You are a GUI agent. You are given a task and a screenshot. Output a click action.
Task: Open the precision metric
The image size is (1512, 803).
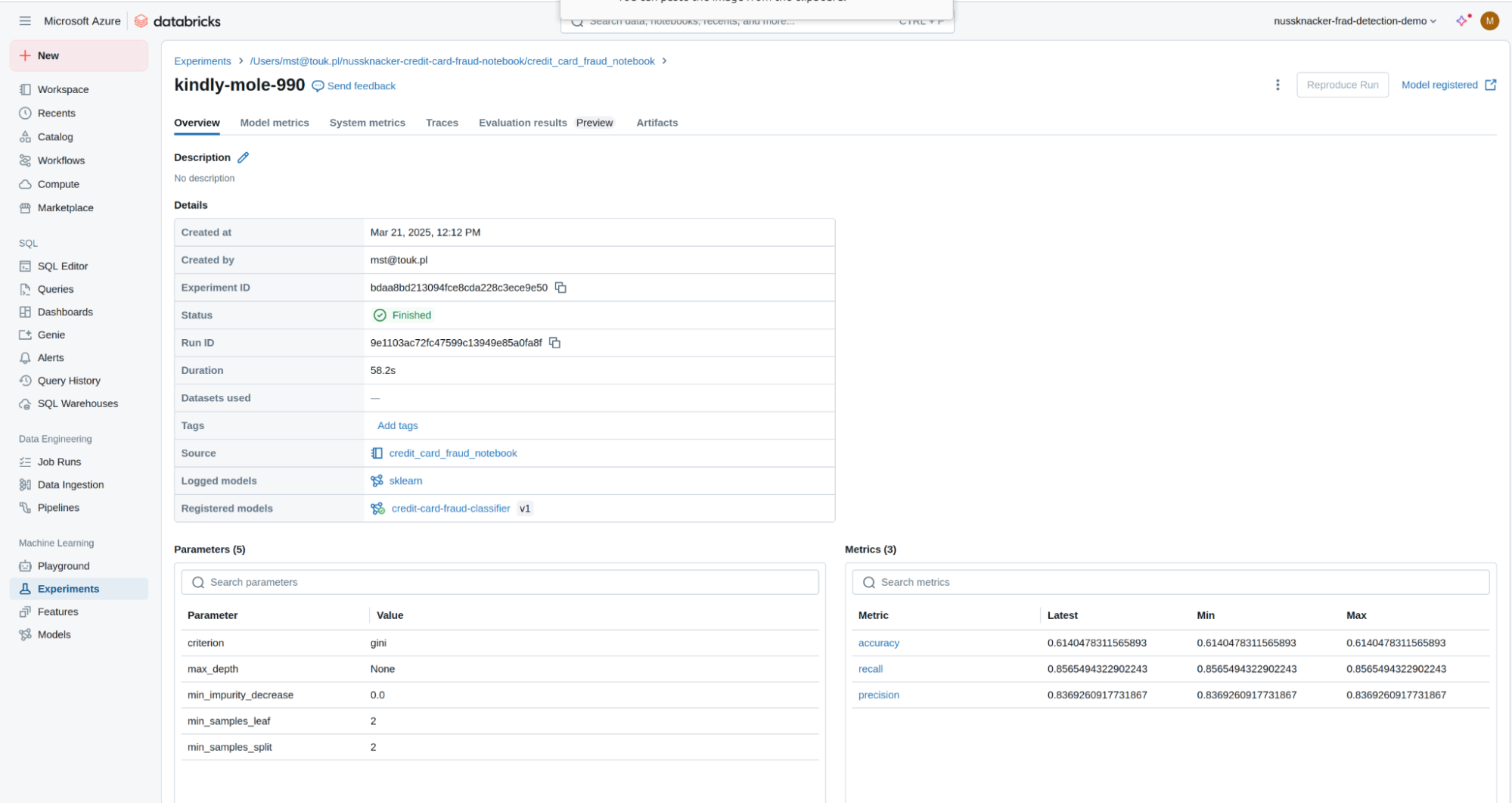(x=879, y=695)
